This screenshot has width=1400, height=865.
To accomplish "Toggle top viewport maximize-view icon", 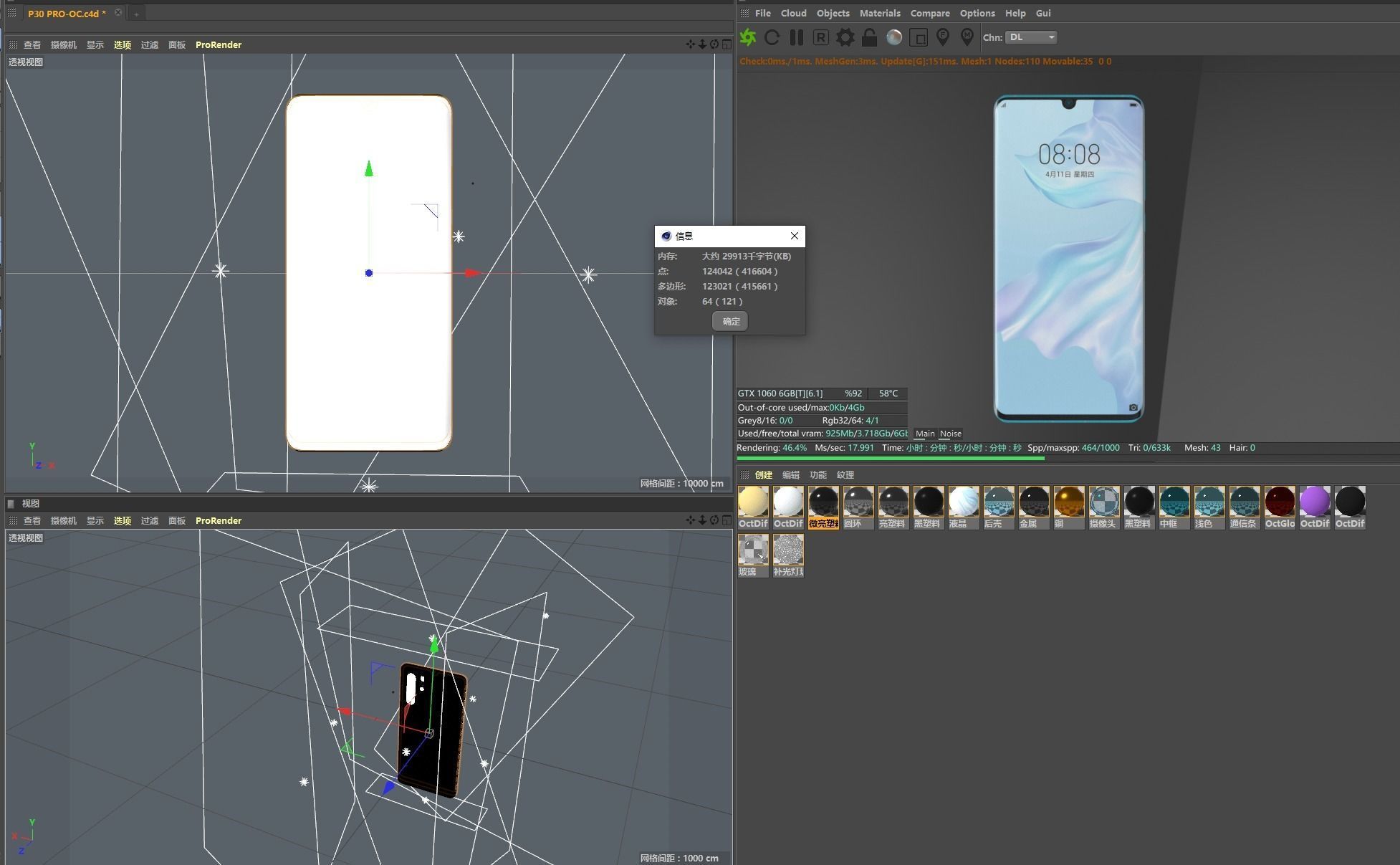I will [727, 44].
